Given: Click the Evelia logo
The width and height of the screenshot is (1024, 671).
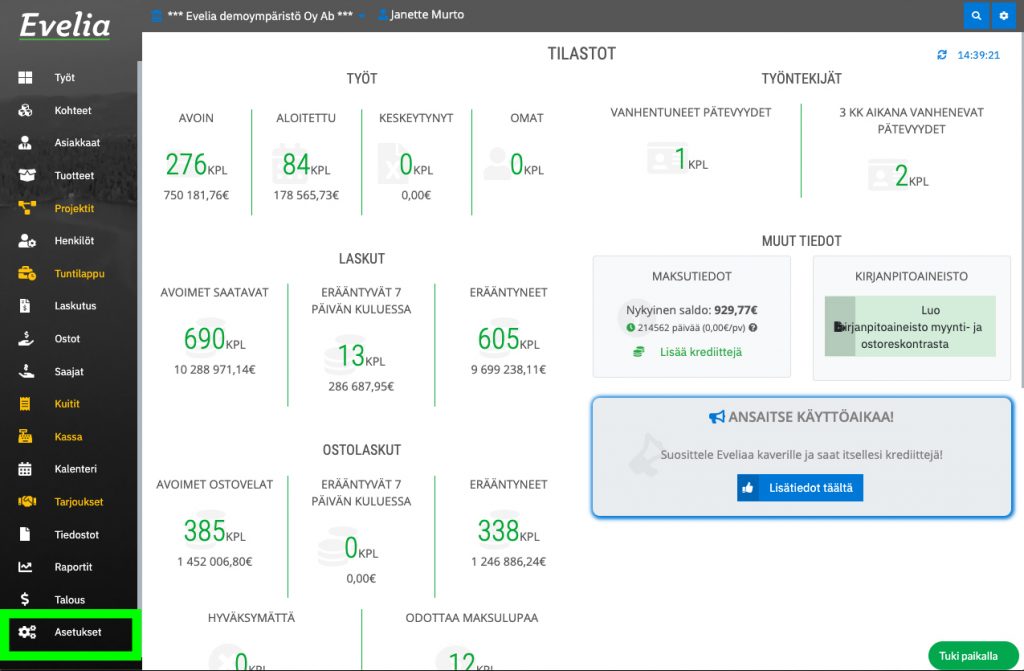Looking at the screenshot, I should 65,26.
